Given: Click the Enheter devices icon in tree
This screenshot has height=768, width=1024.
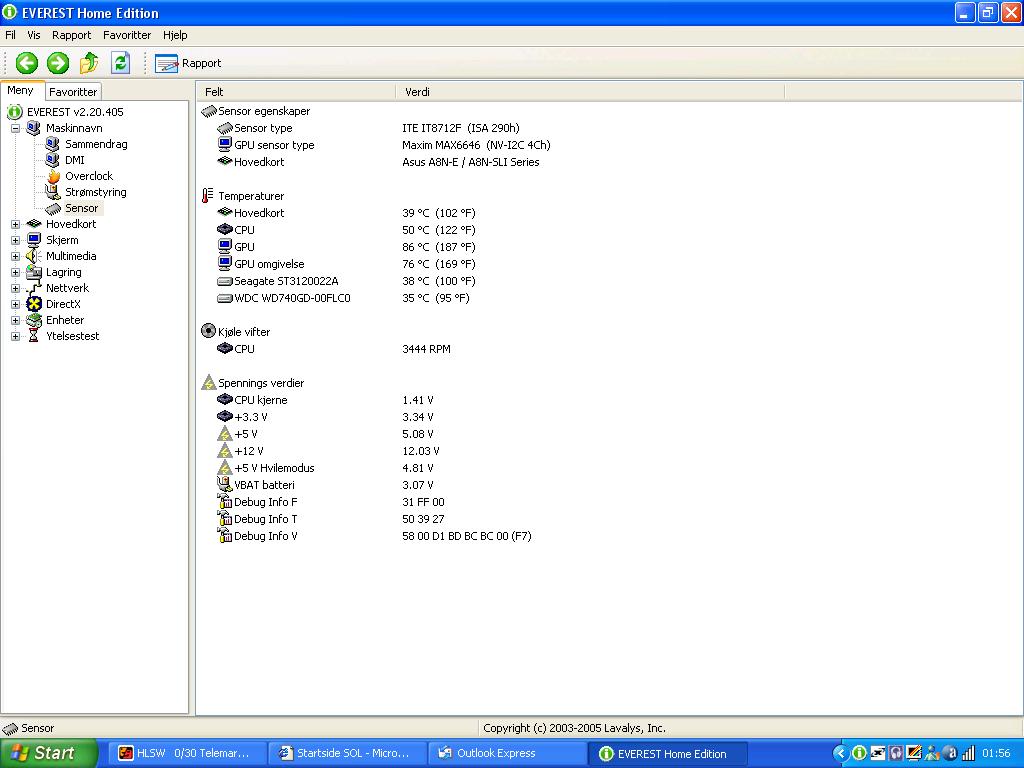Looking at the screenshot, I should click(34, 320).
